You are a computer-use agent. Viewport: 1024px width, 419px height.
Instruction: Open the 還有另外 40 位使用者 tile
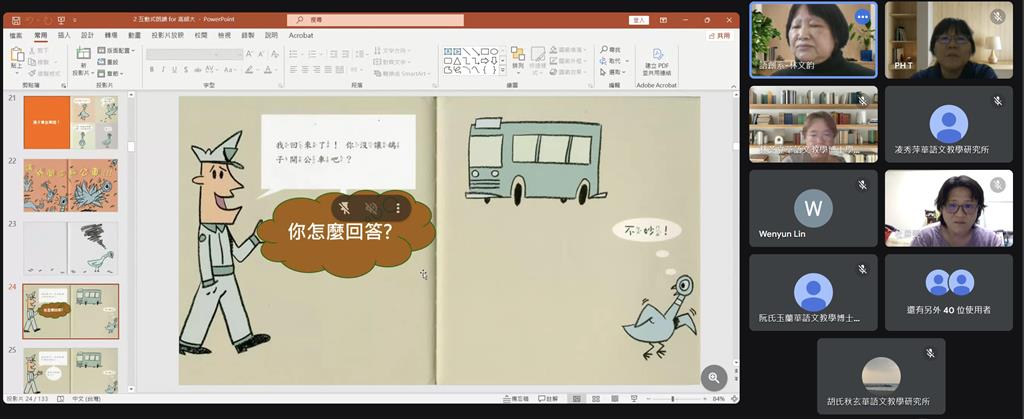pos(949,292)
